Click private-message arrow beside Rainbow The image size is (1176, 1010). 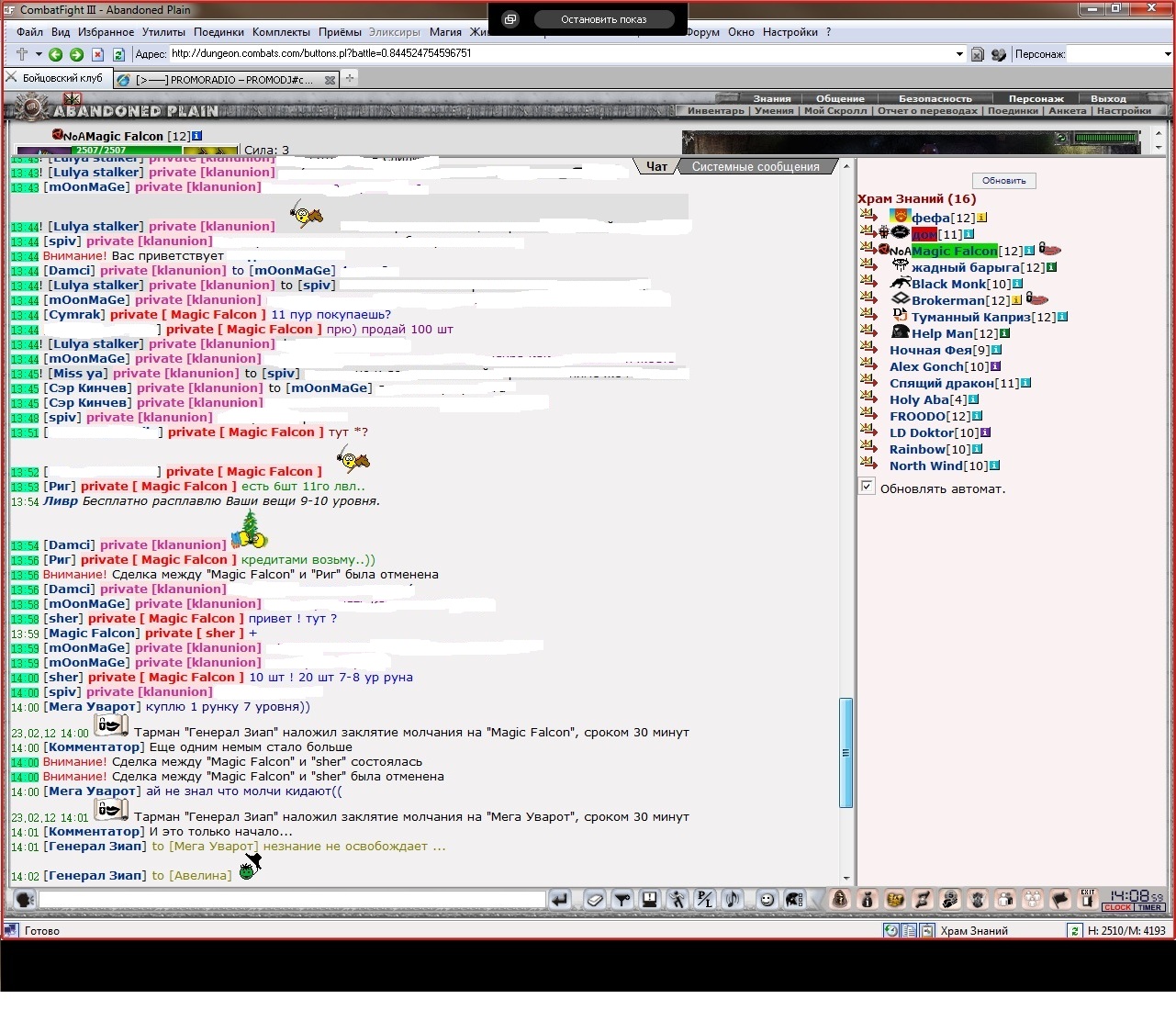[x=868, y=448]
